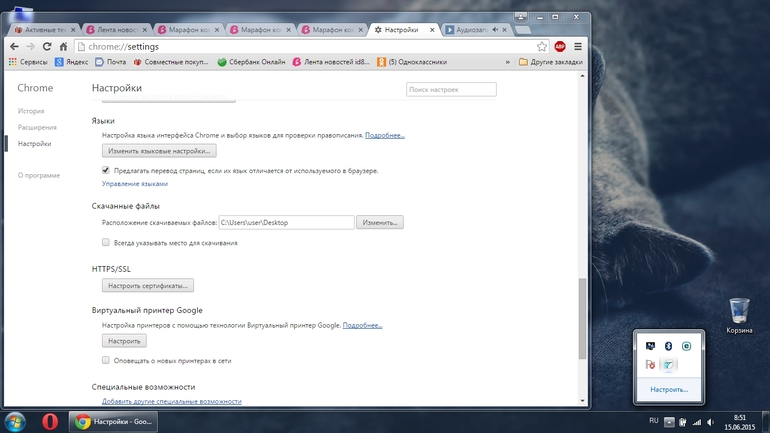Open История in the Chrome sidebar
Viewport: 770px width, 433px height.
31,111
